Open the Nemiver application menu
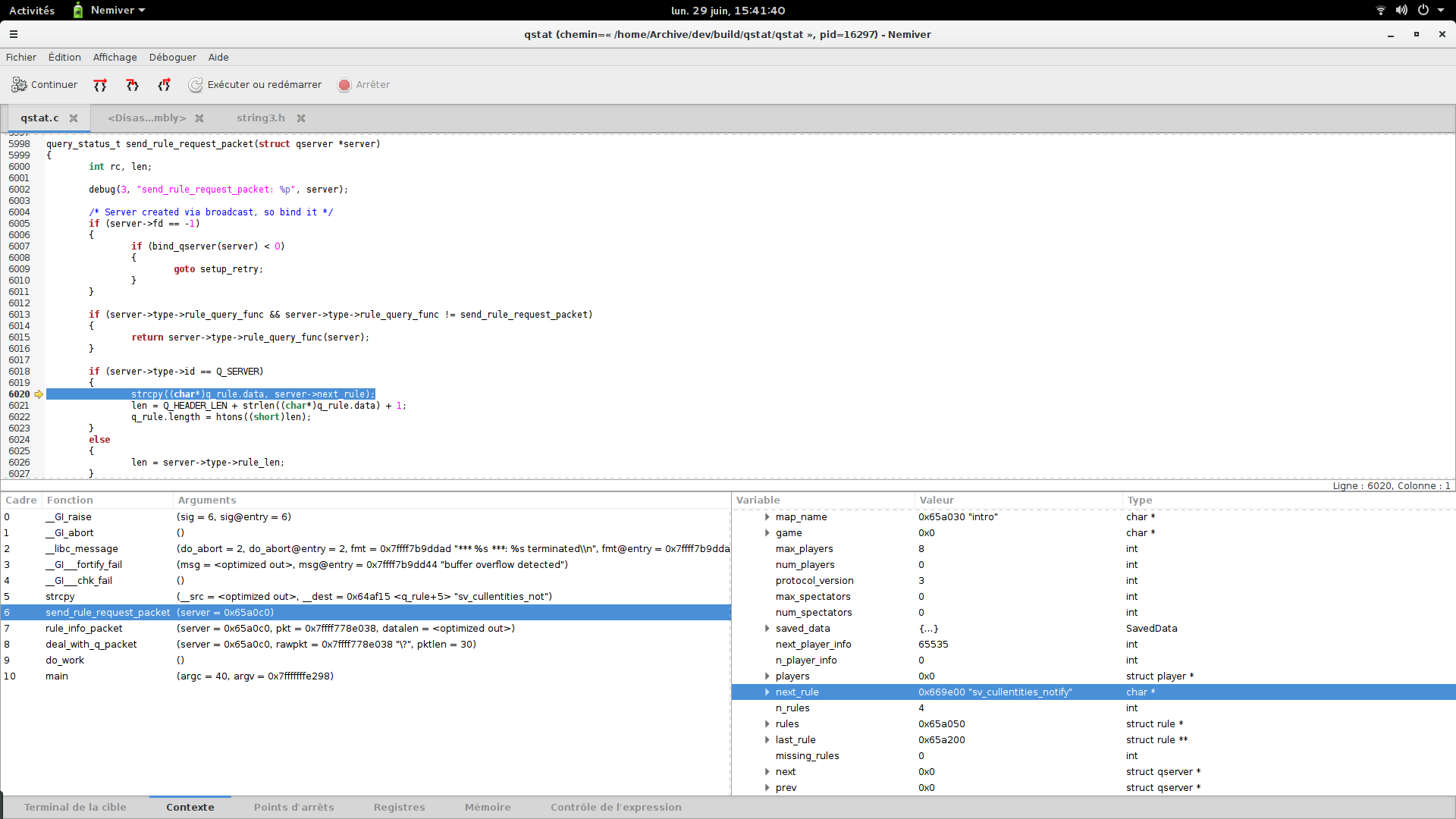Screen dimensions: 1456x819 pyautogui.click(x=108, y=11)
